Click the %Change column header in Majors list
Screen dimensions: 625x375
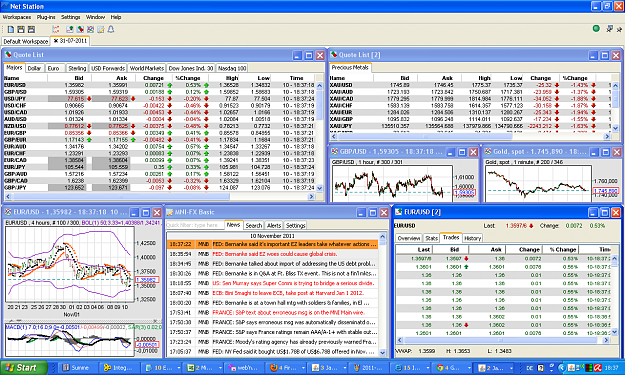point(188,78)
